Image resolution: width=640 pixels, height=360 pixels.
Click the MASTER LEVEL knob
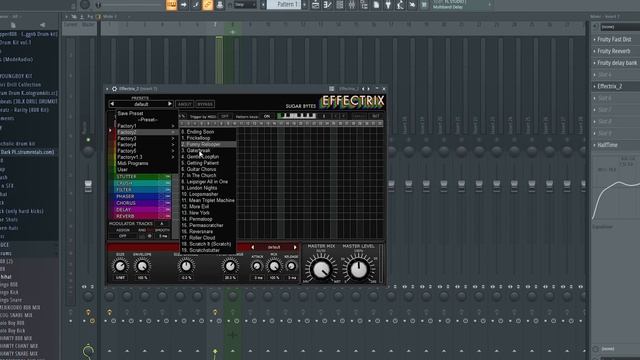[358, 269]
